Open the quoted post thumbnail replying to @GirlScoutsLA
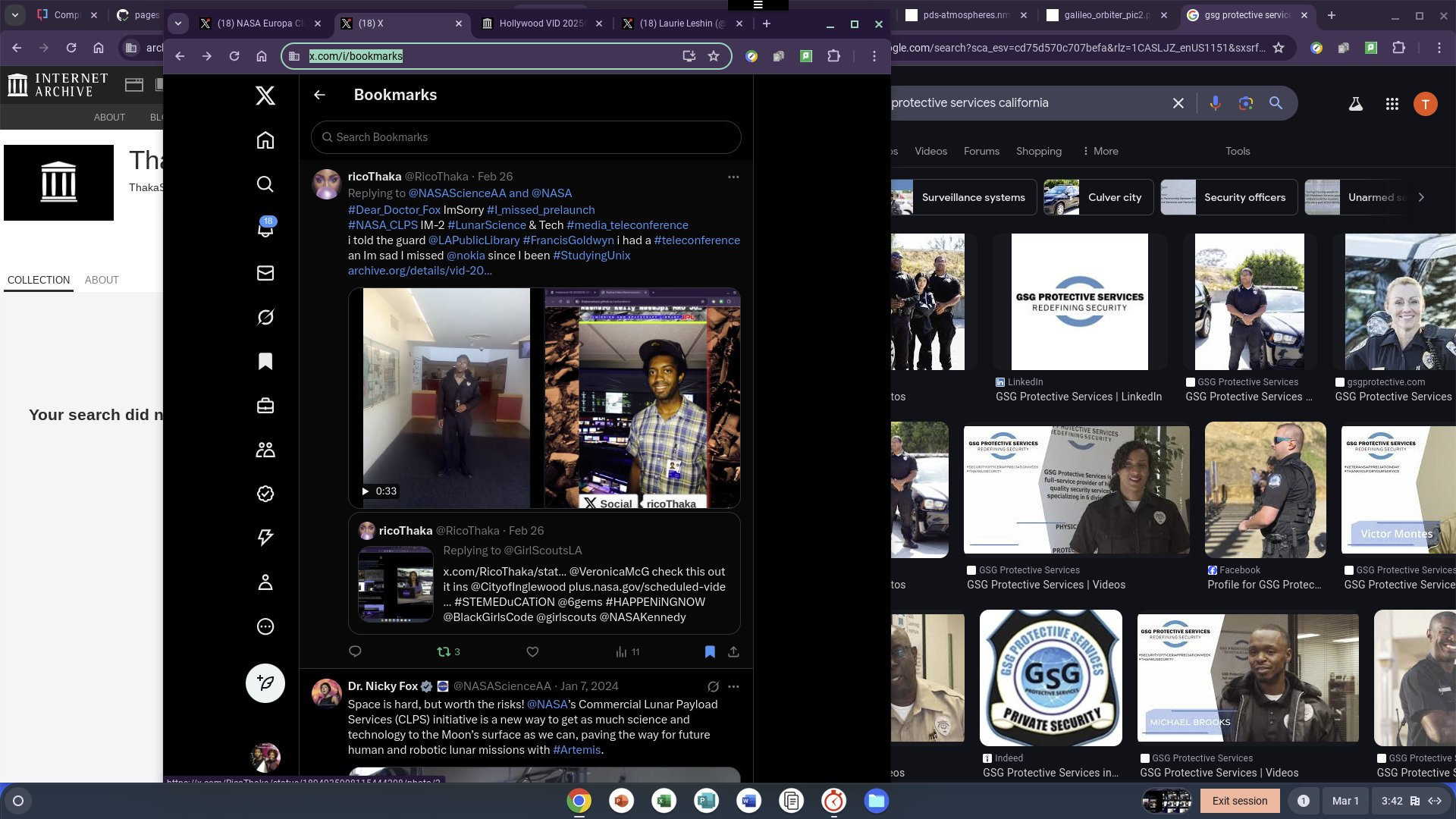This screenshot has width=1456, height=819. pos(396,584)
